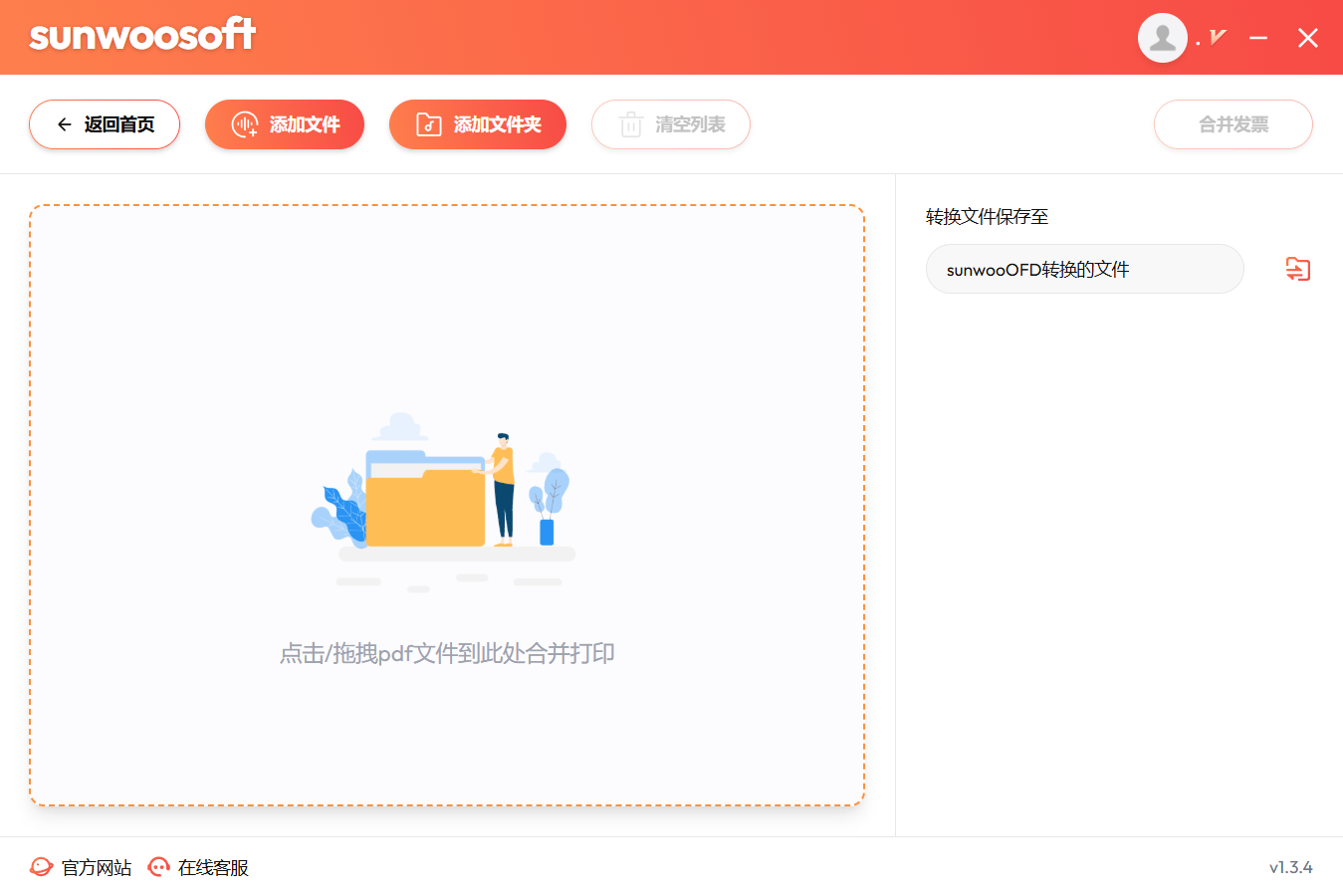Click the 在线客服 headset icon
The width and height of the screenshot is (1343, 896).
[158, 867]
